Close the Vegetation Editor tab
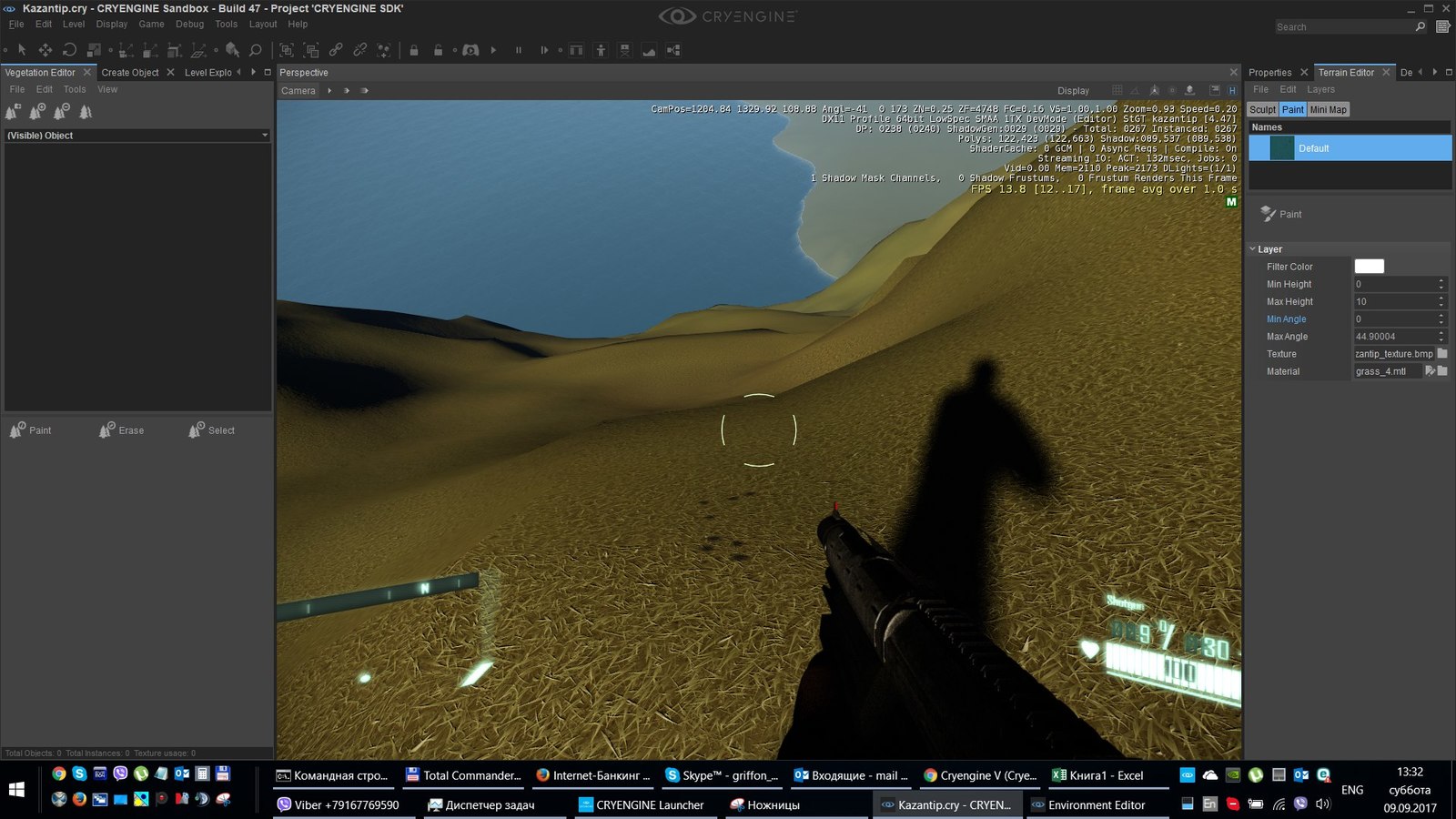This screenshot has width=1456, height=819. tap(87, 72)
